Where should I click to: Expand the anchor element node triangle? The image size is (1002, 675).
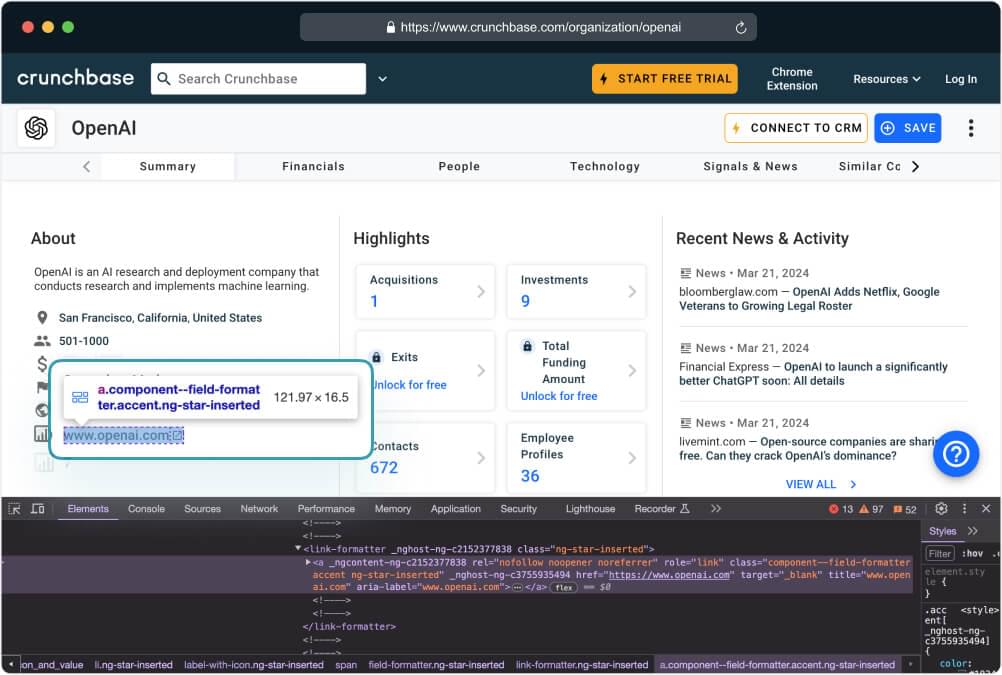307,563
